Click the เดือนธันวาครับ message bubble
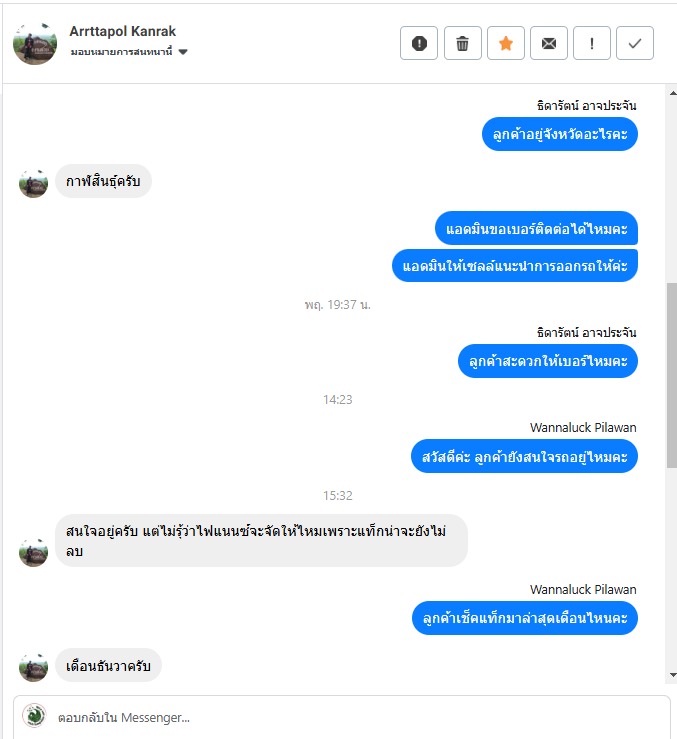The width and height of the screenshot is (677, 739). coord(108,665)
